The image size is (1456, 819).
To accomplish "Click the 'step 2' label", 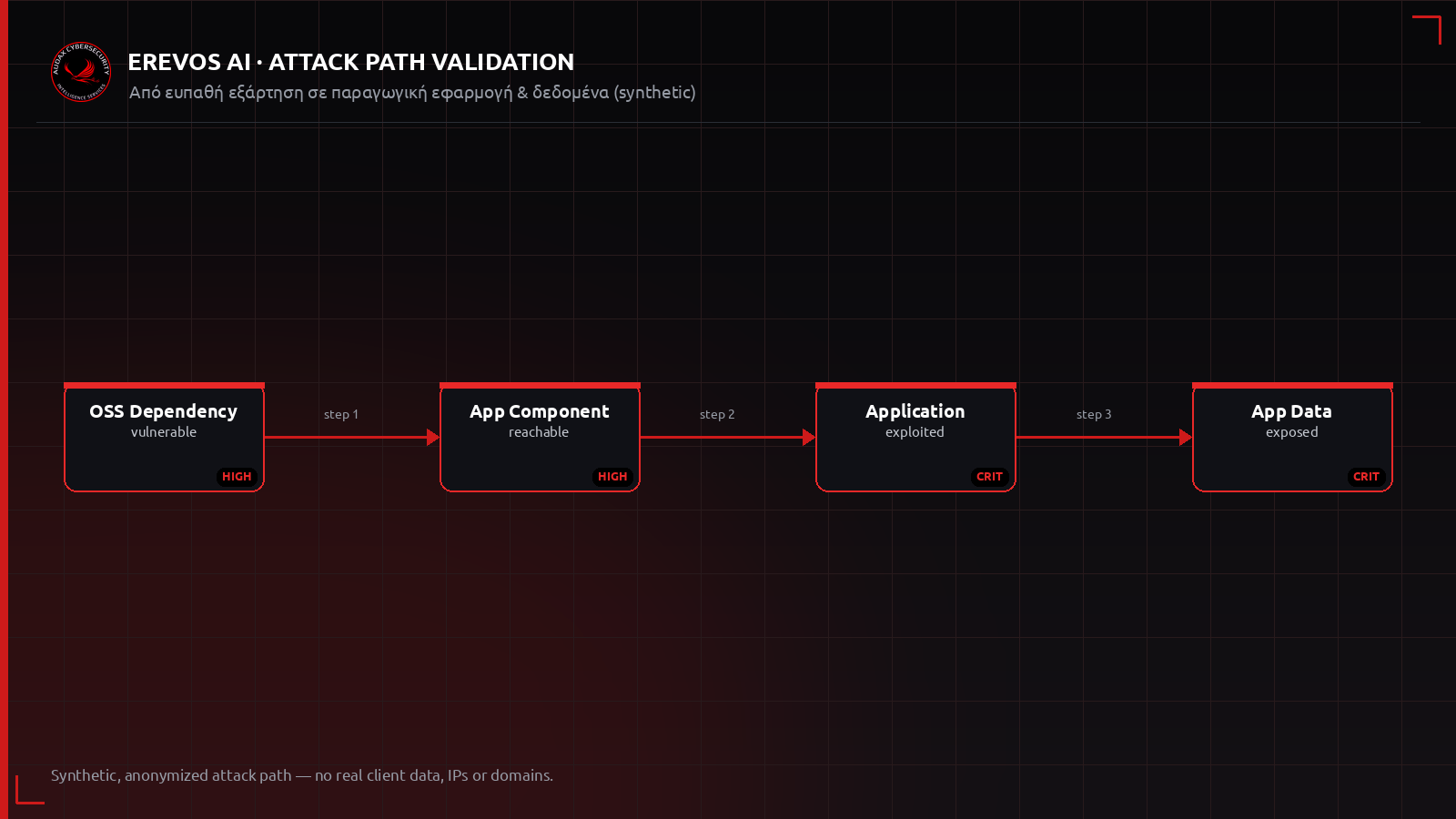I will click(717, 414).
